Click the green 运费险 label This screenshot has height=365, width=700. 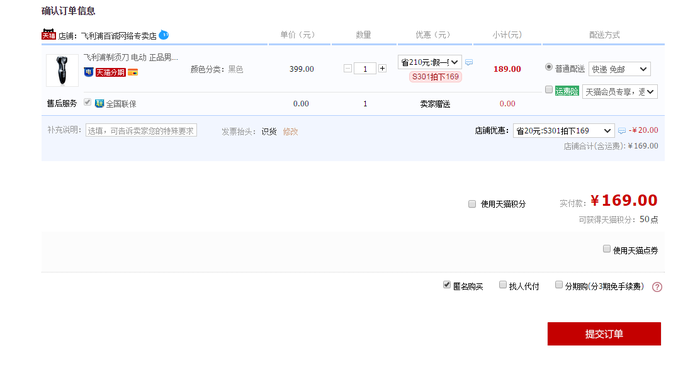click(x=567, y=91)
